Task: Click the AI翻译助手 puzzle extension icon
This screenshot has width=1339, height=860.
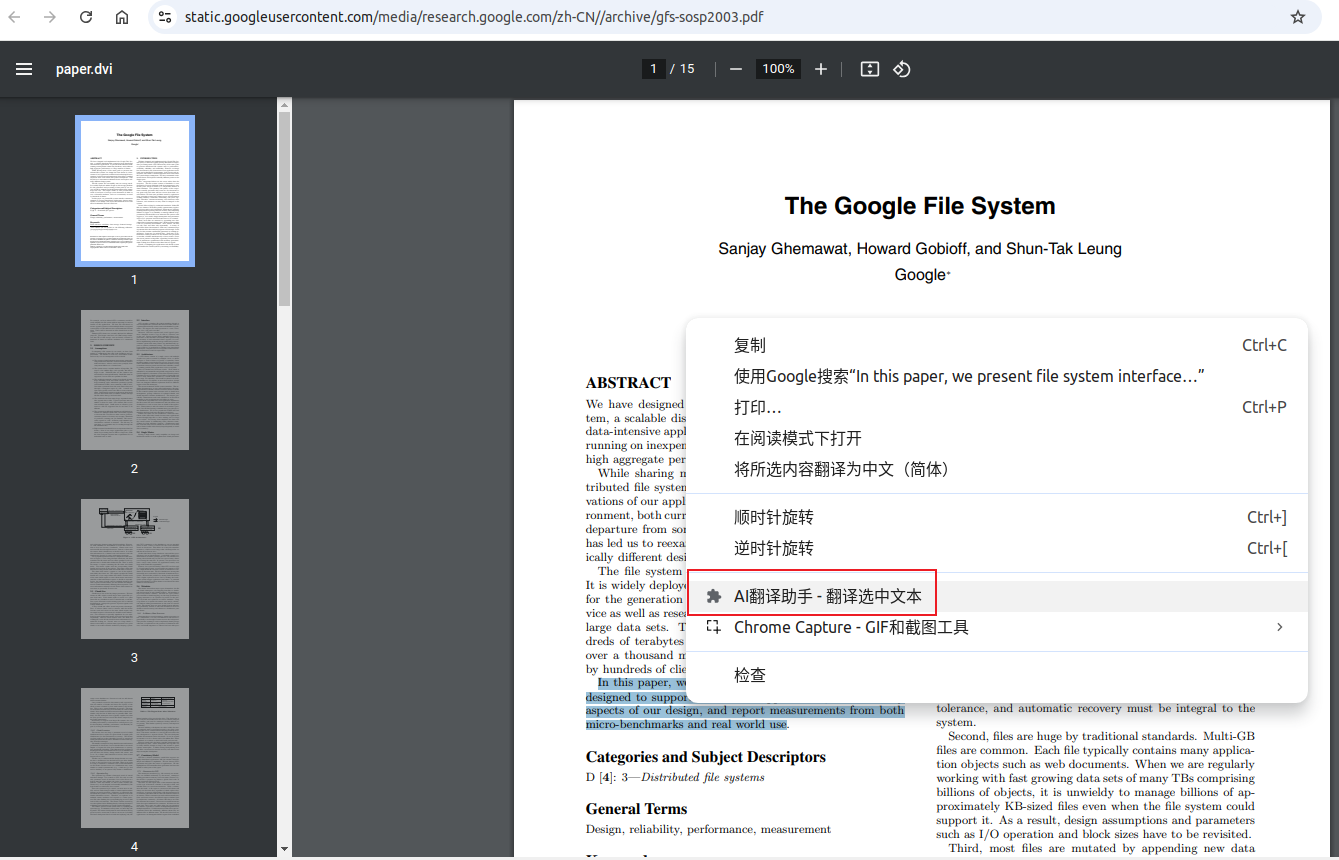Action: (714, 596)
